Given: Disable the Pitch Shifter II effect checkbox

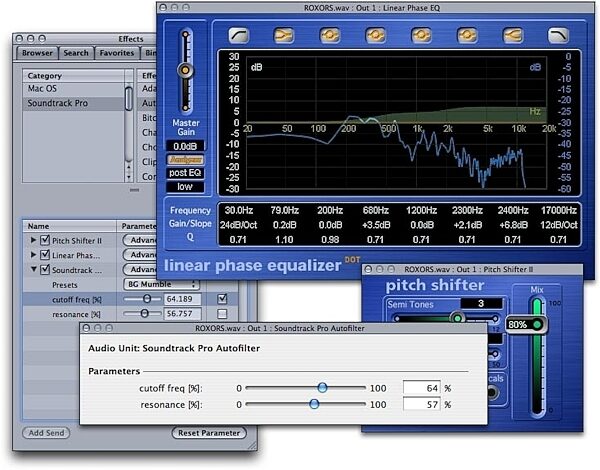Looking at the screenshot, I should tap(45, 240).
